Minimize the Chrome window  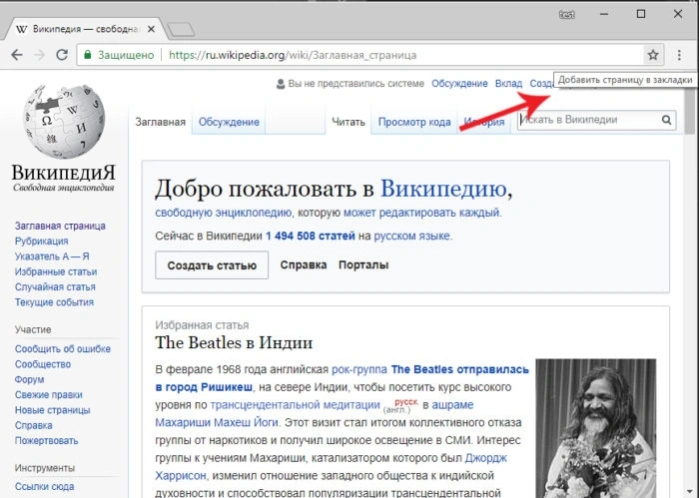(604, 14)
